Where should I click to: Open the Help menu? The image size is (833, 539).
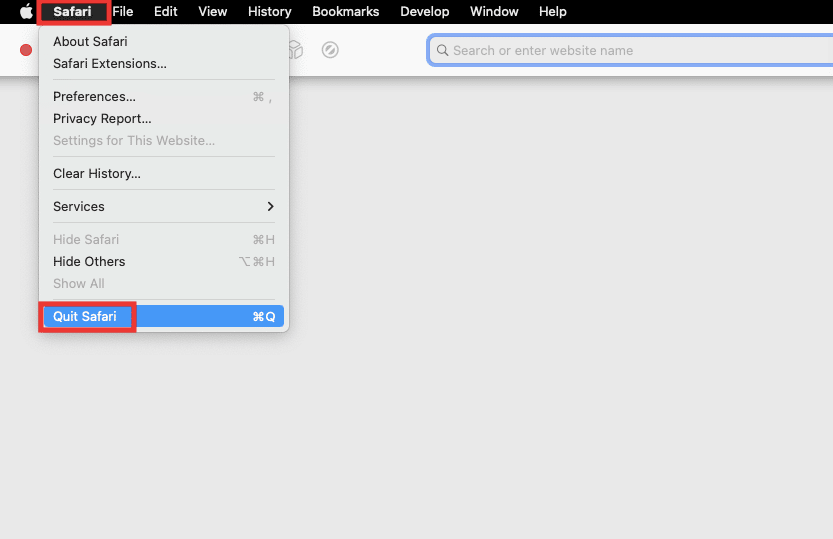[552, 11]
